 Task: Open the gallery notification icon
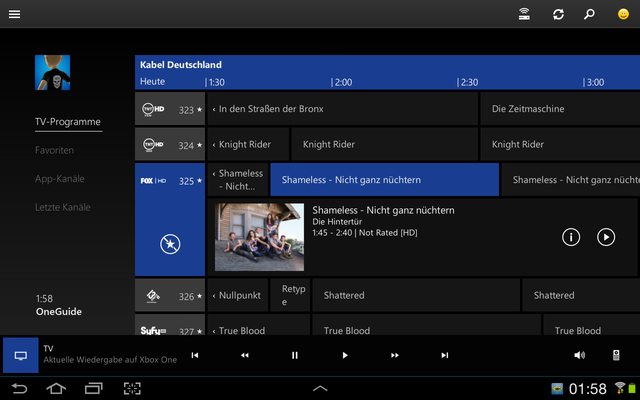coord(557,389)
